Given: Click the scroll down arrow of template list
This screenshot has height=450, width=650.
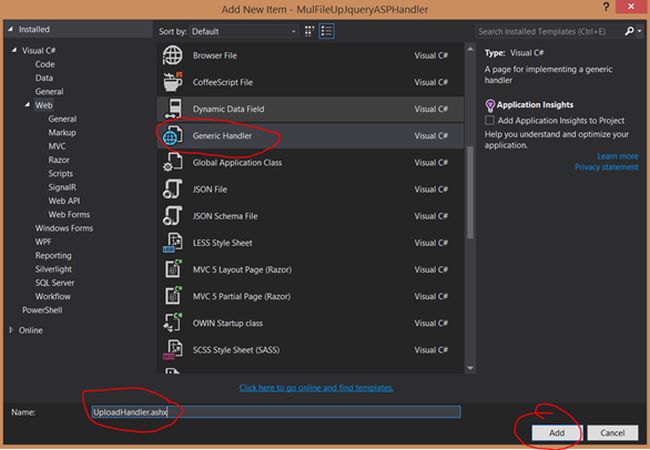Looking at the screenshot, I should click(x=470, y=368).
